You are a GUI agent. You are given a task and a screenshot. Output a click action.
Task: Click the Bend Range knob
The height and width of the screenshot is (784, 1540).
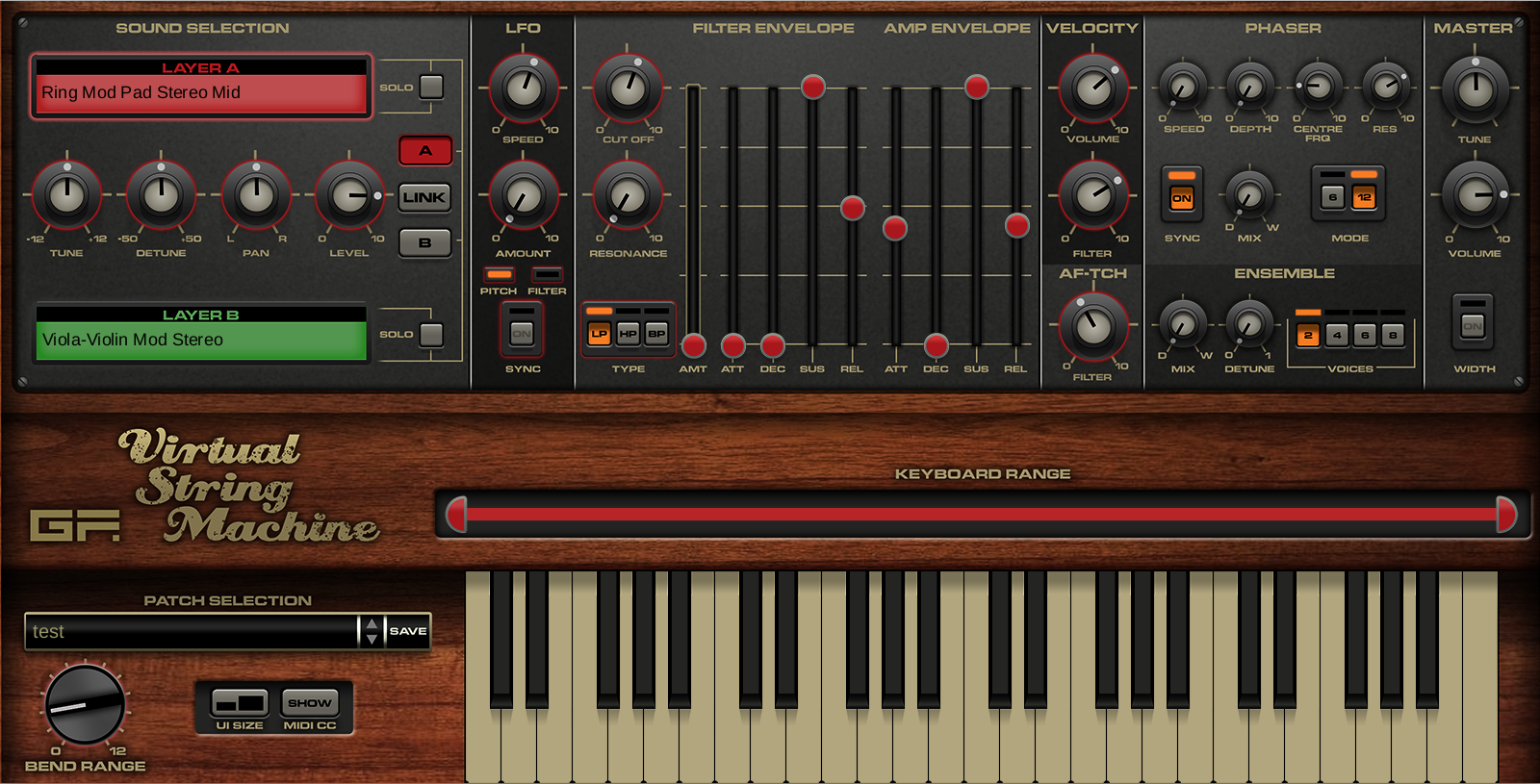tap(85, 705)
